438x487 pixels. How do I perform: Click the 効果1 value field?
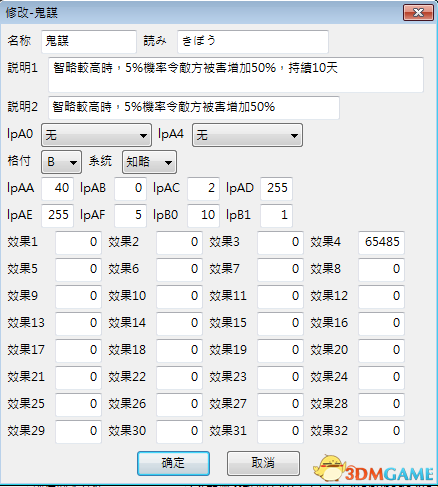pos(78,243)
